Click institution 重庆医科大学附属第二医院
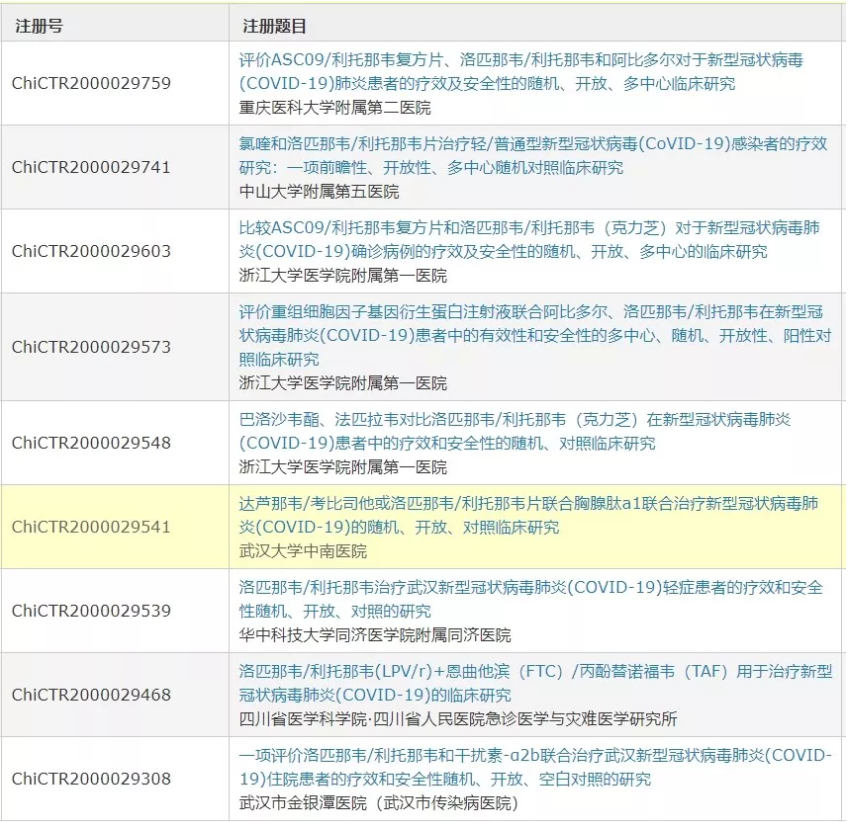The width and height of the screenshot is (850, 822). [x=335, y=107]
